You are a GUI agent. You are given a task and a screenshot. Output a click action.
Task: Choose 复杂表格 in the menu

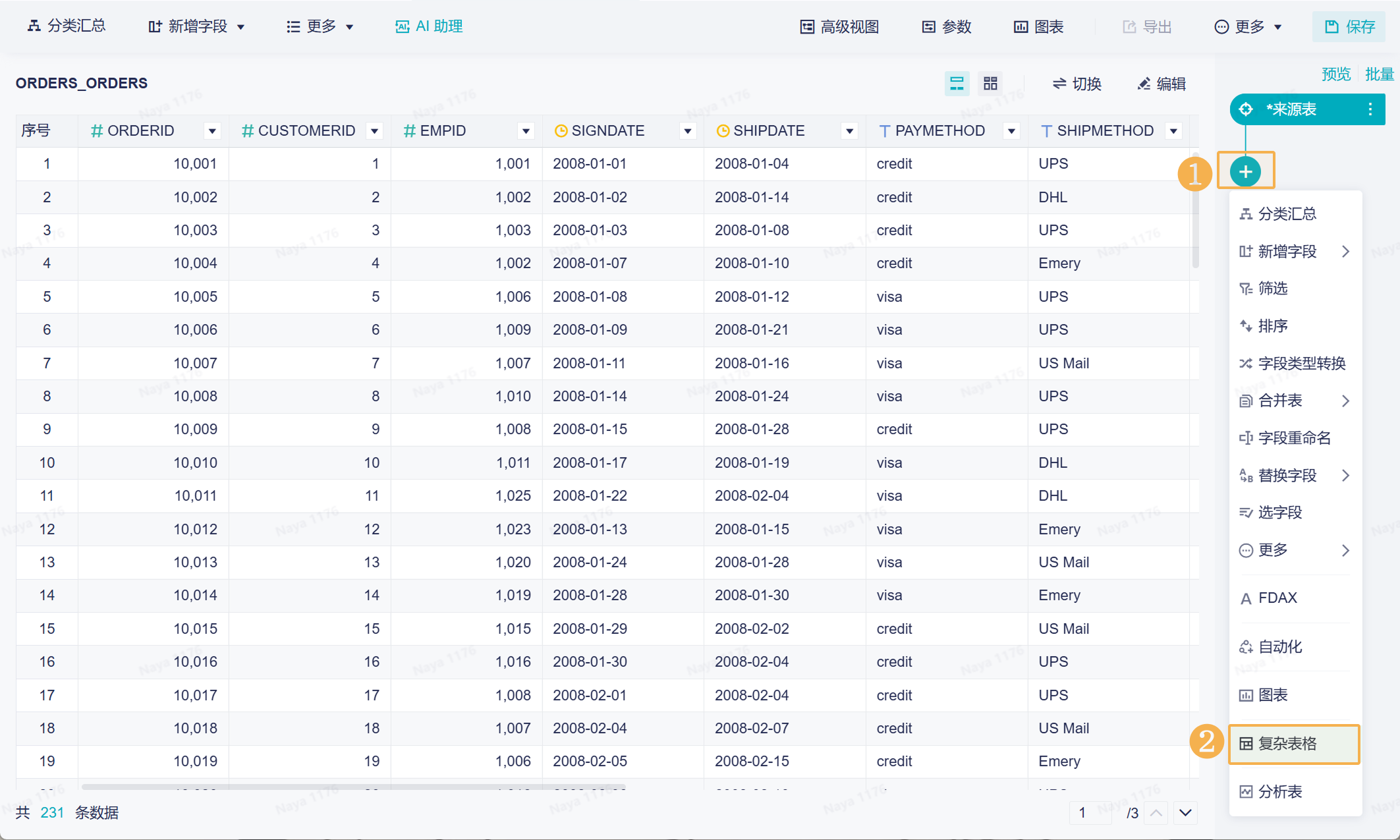coord(1295,744)
